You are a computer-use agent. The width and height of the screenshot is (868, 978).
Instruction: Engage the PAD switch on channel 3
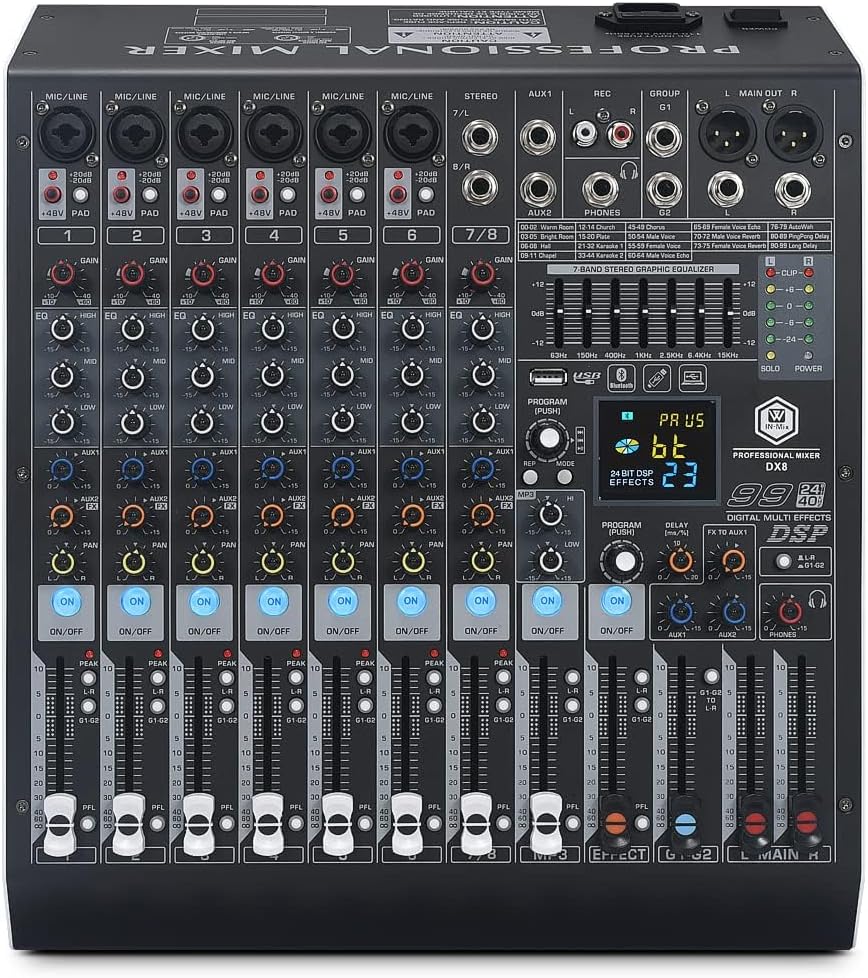pos(218,192)
